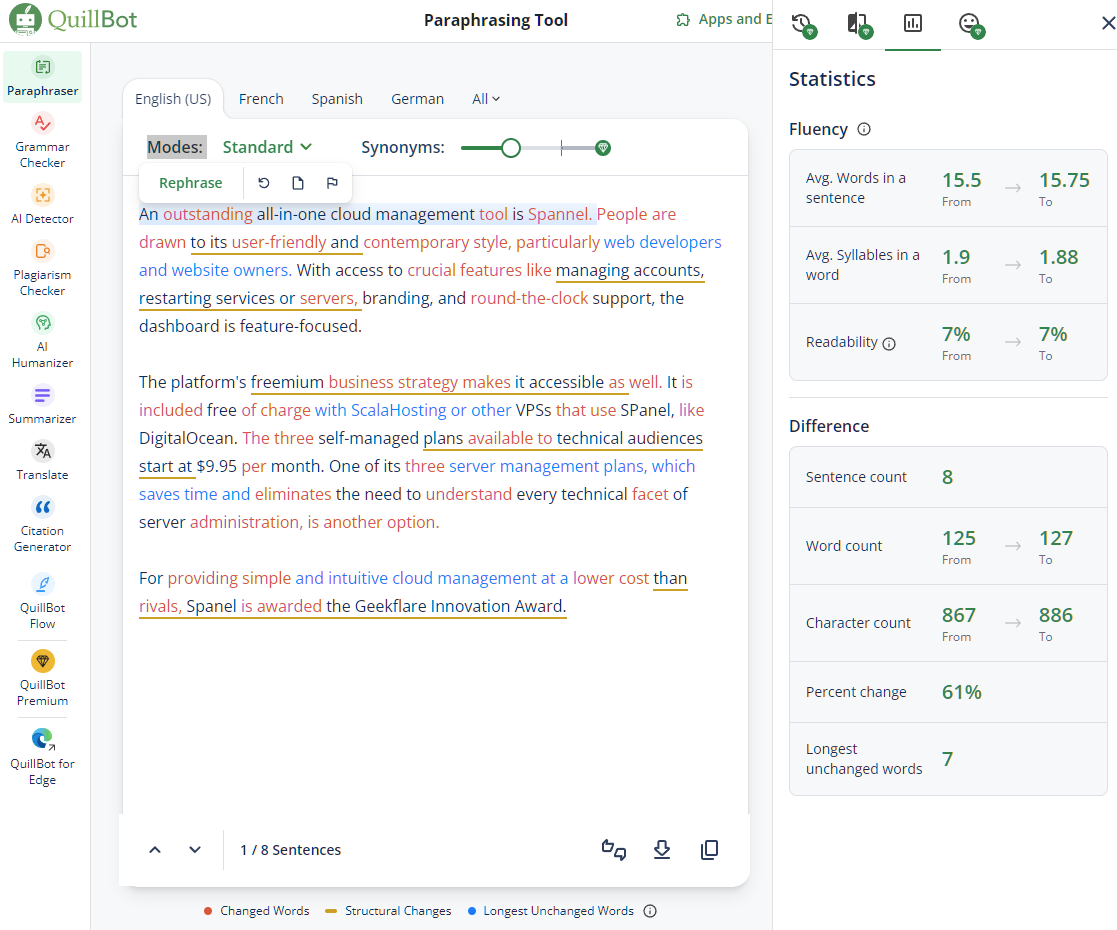Click the Readability info icon
This screenshot has width=1117, height=930.
click(x=889, y=343)
